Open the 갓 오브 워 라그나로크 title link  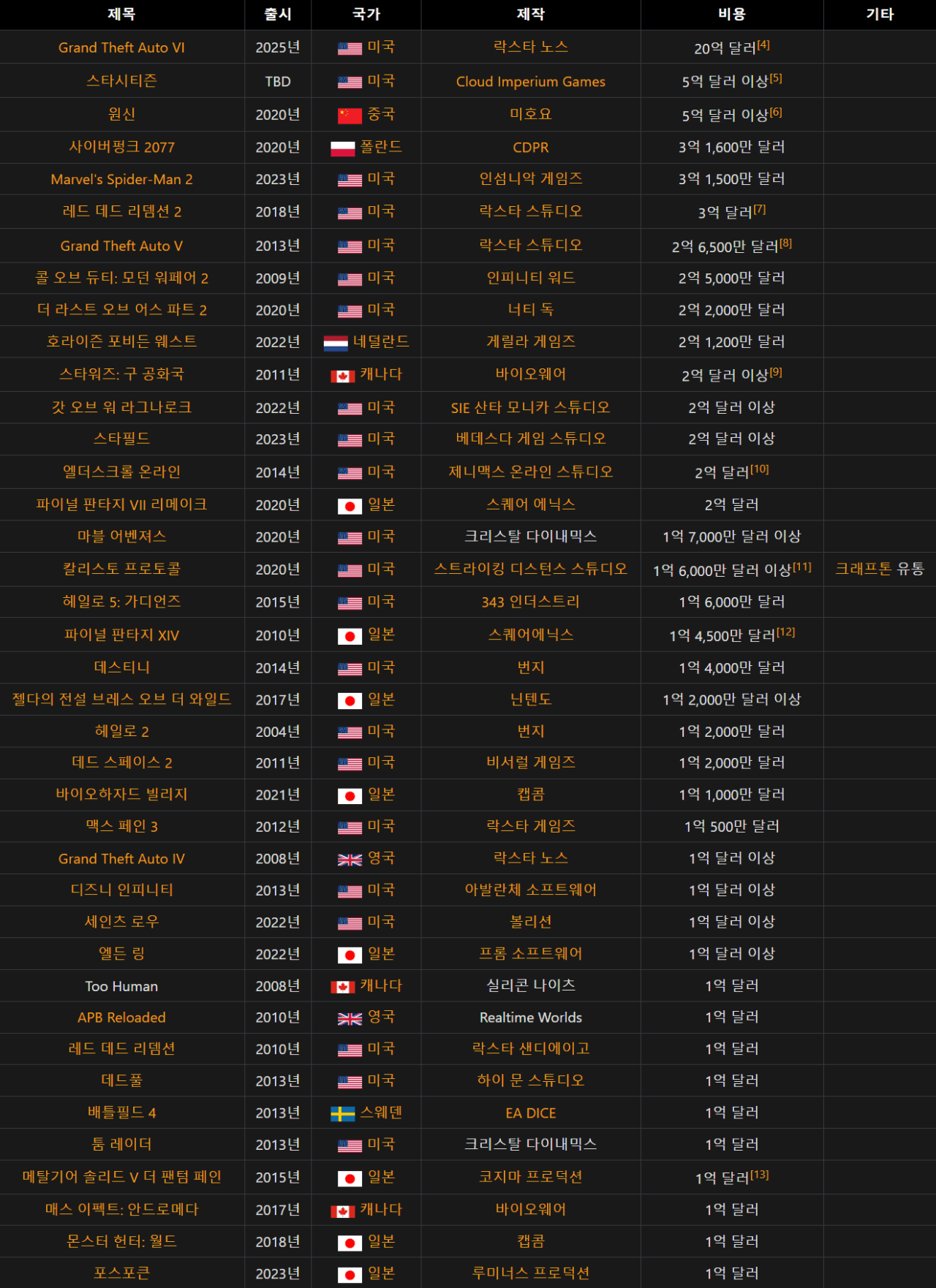tap(121, 407)
